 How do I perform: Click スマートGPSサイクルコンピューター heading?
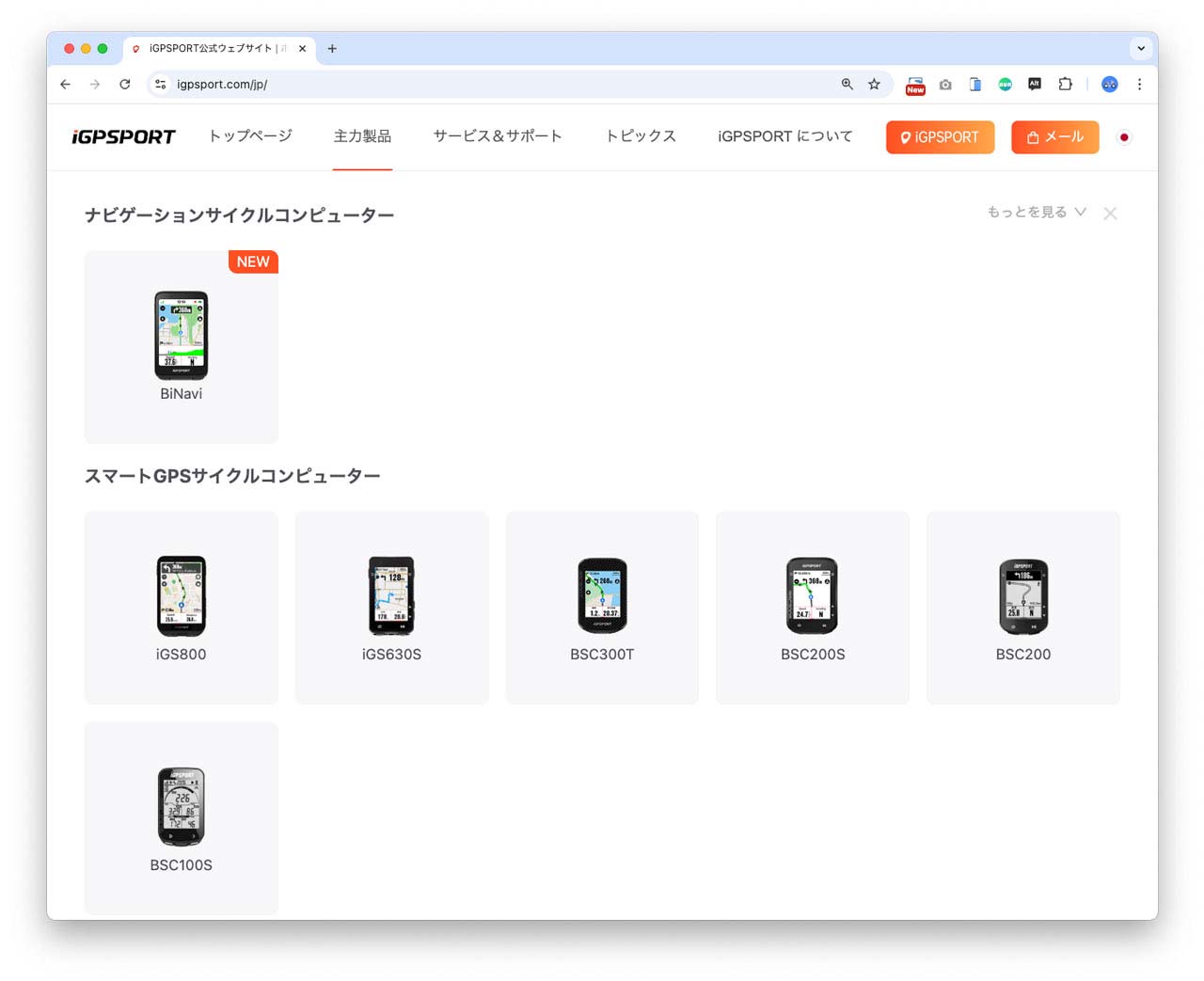pyautogui.click(x=232, y=476)
